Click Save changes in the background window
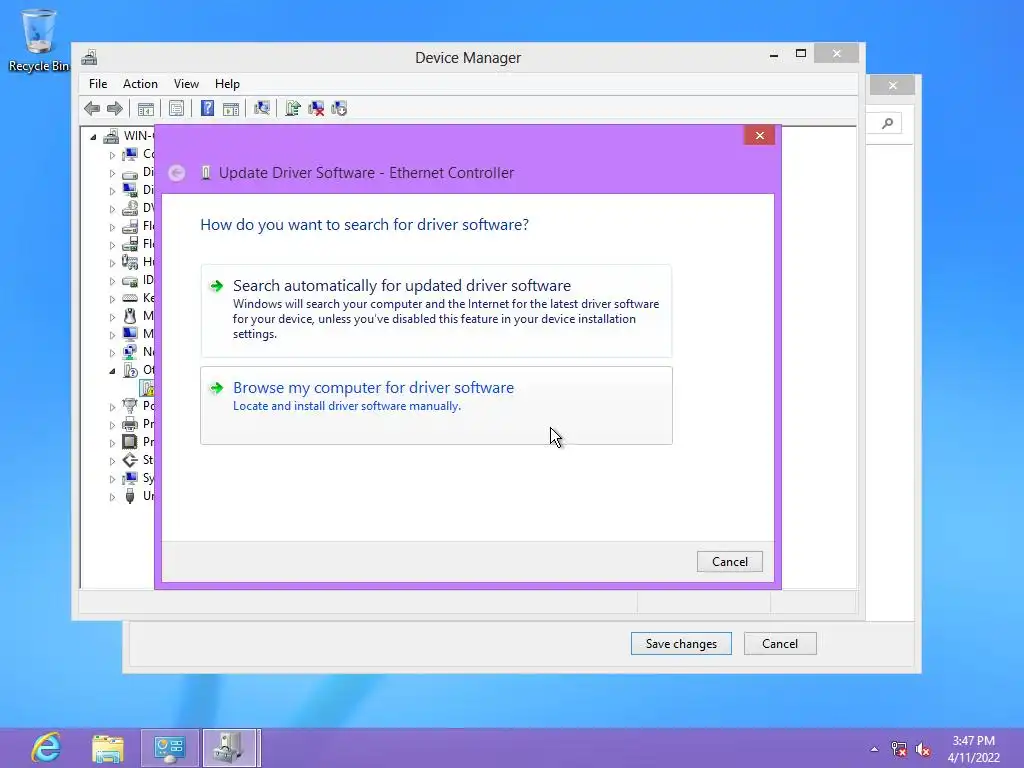Screen dimensions: 1024x768 coord(681,644)
